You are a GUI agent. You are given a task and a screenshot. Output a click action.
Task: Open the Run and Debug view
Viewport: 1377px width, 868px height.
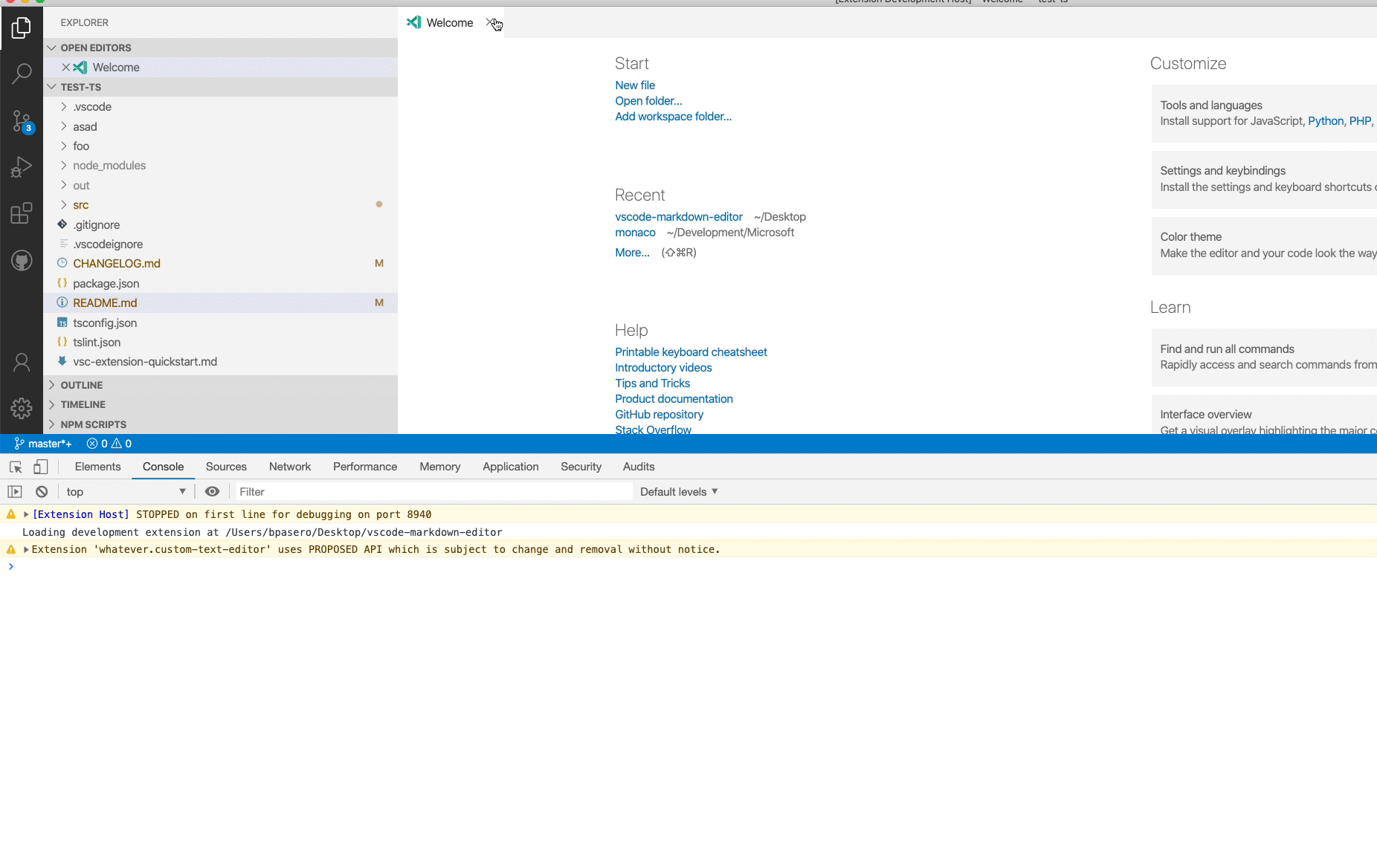point(22,166)
